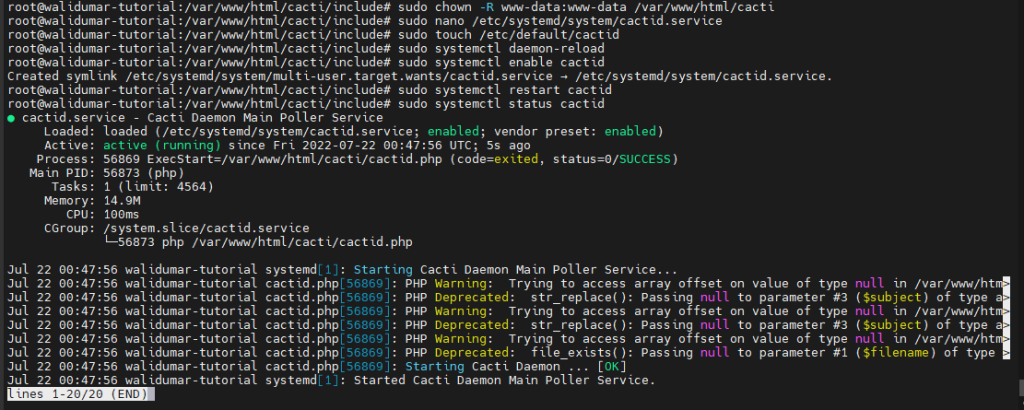Screen dimensions: 1024x410
Task: Click the '56873 php /var/www/html/cacti/cactid.php' tree line
Action: [x=265, y=242]
